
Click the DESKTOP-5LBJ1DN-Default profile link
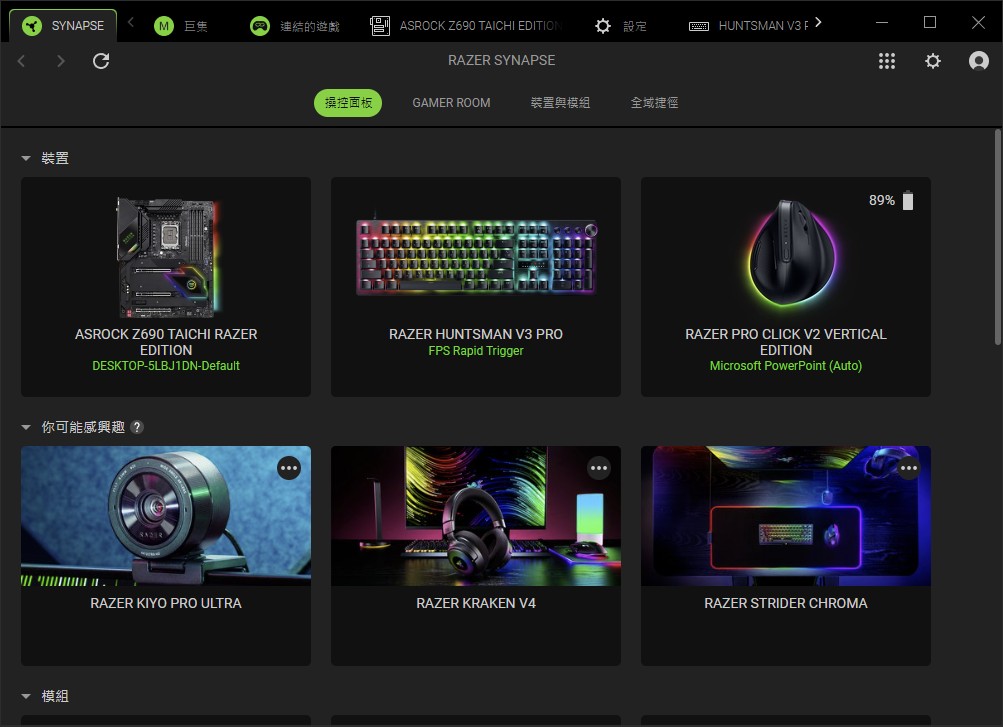166,366
